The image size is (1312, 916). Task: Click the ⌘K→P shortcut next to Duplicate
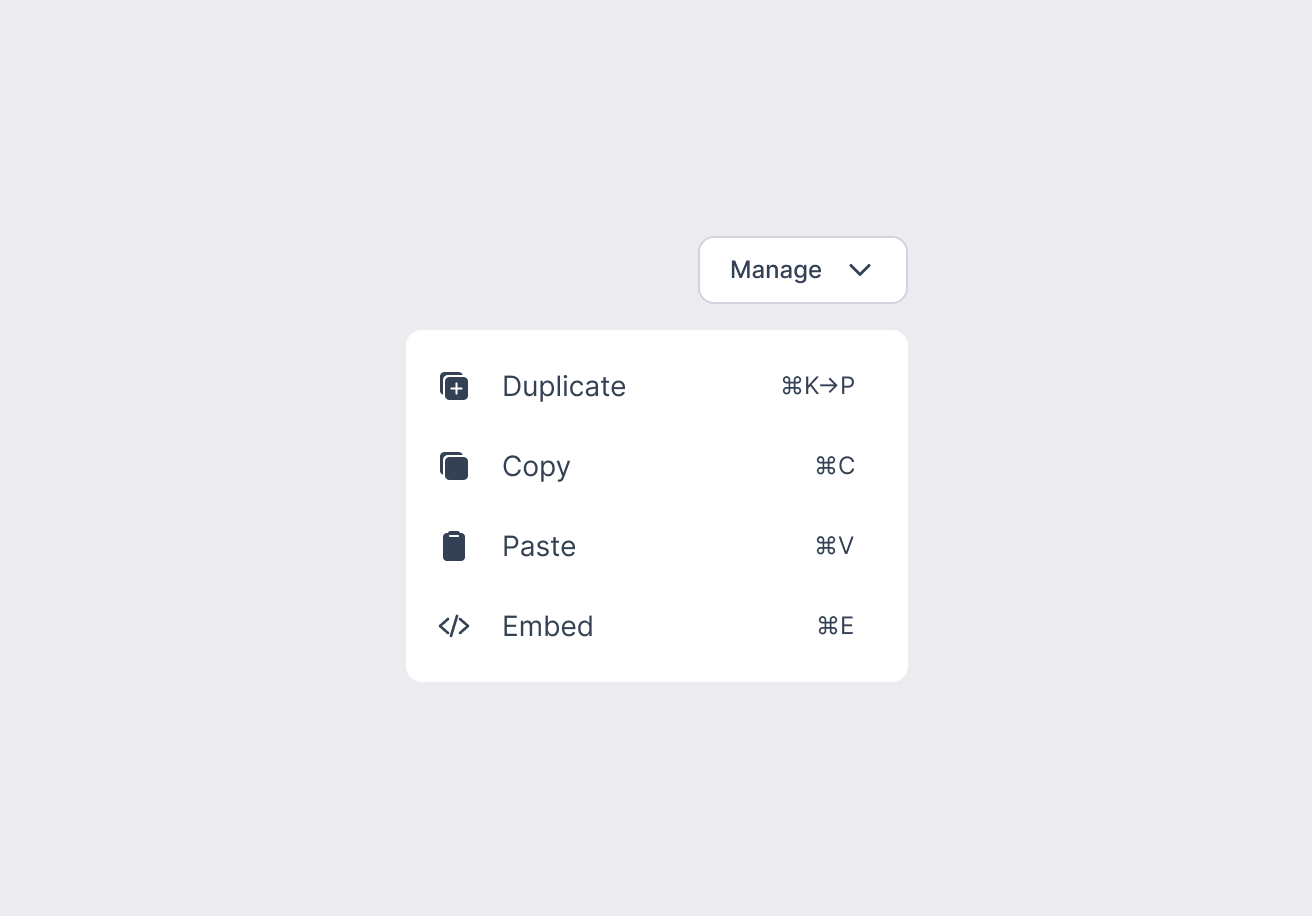(x=818, y=386)
